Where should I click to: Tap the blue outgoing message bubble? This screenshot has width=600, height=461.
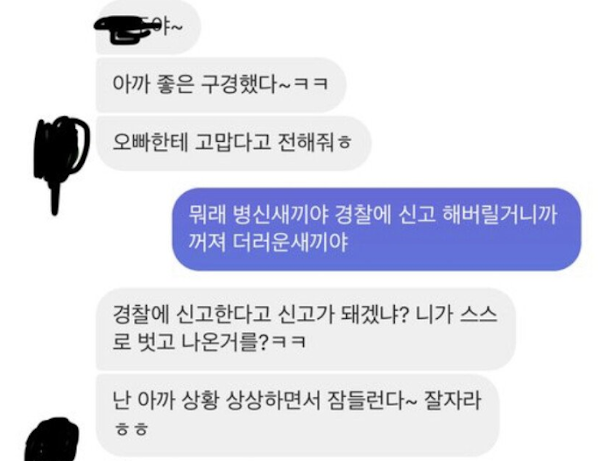377,229
